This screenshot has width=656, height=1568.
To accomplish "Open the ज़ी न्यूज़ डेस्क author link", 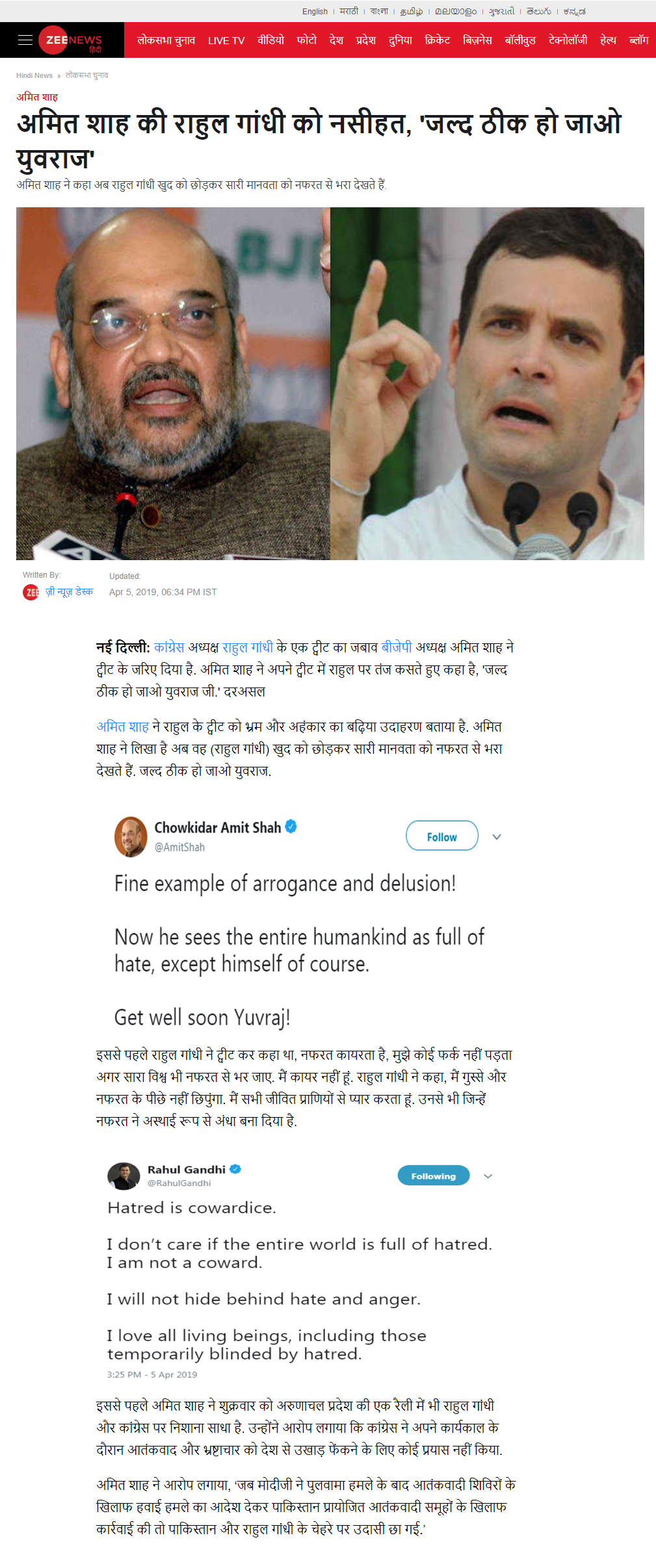I will click(x=69, y=591).
